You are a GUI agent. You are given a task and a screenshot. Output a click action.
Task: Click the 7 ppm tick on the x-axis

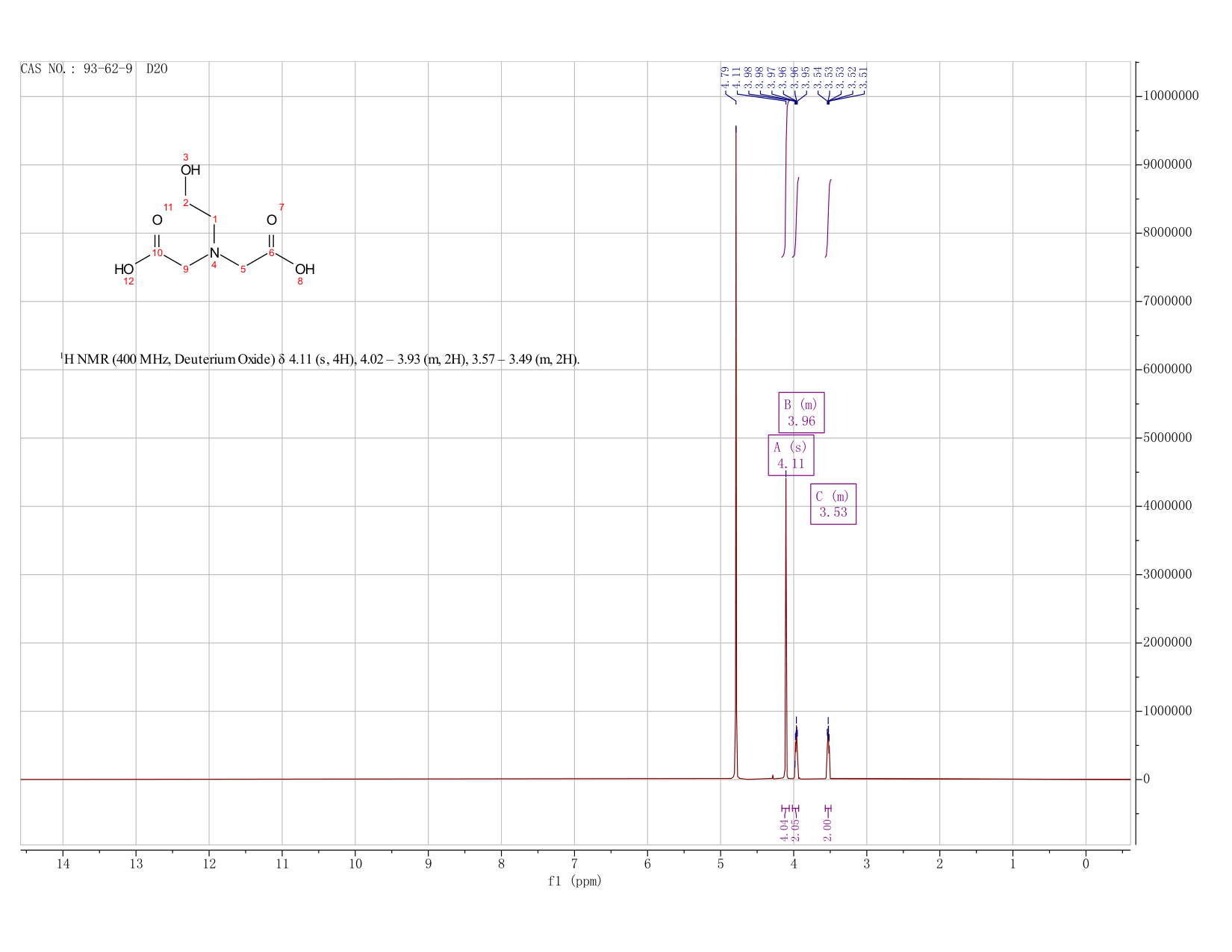tap(574, 864)
